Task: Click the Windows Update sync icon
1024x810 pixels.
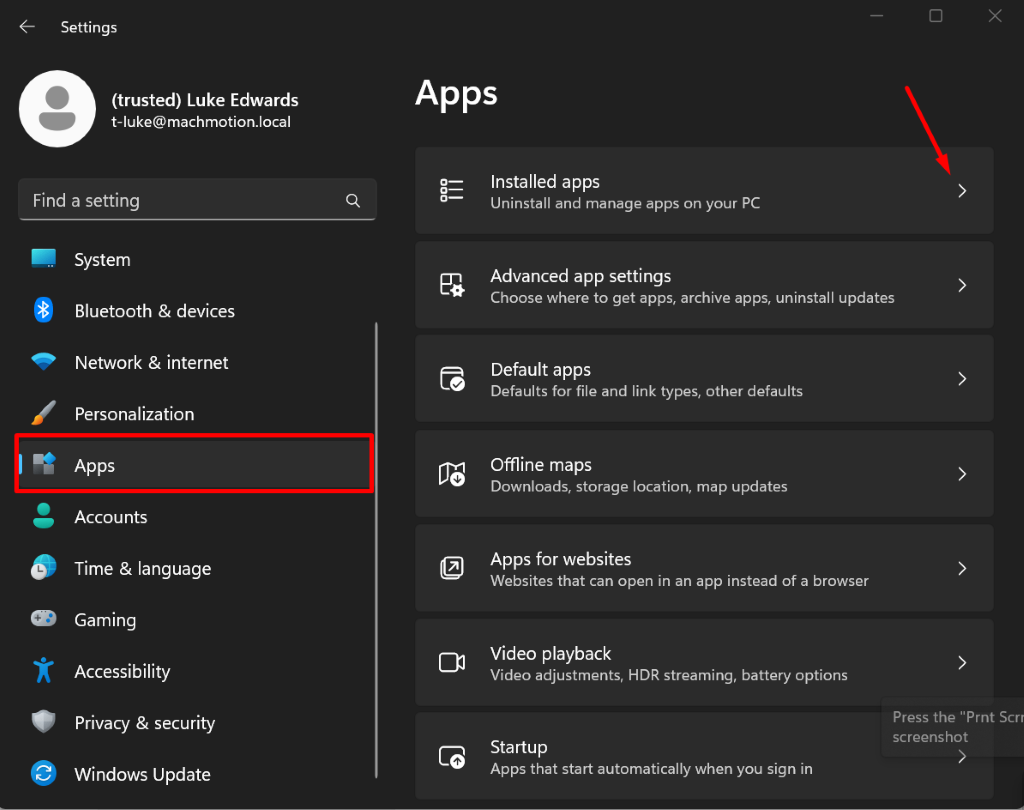Action: [43, 774]
